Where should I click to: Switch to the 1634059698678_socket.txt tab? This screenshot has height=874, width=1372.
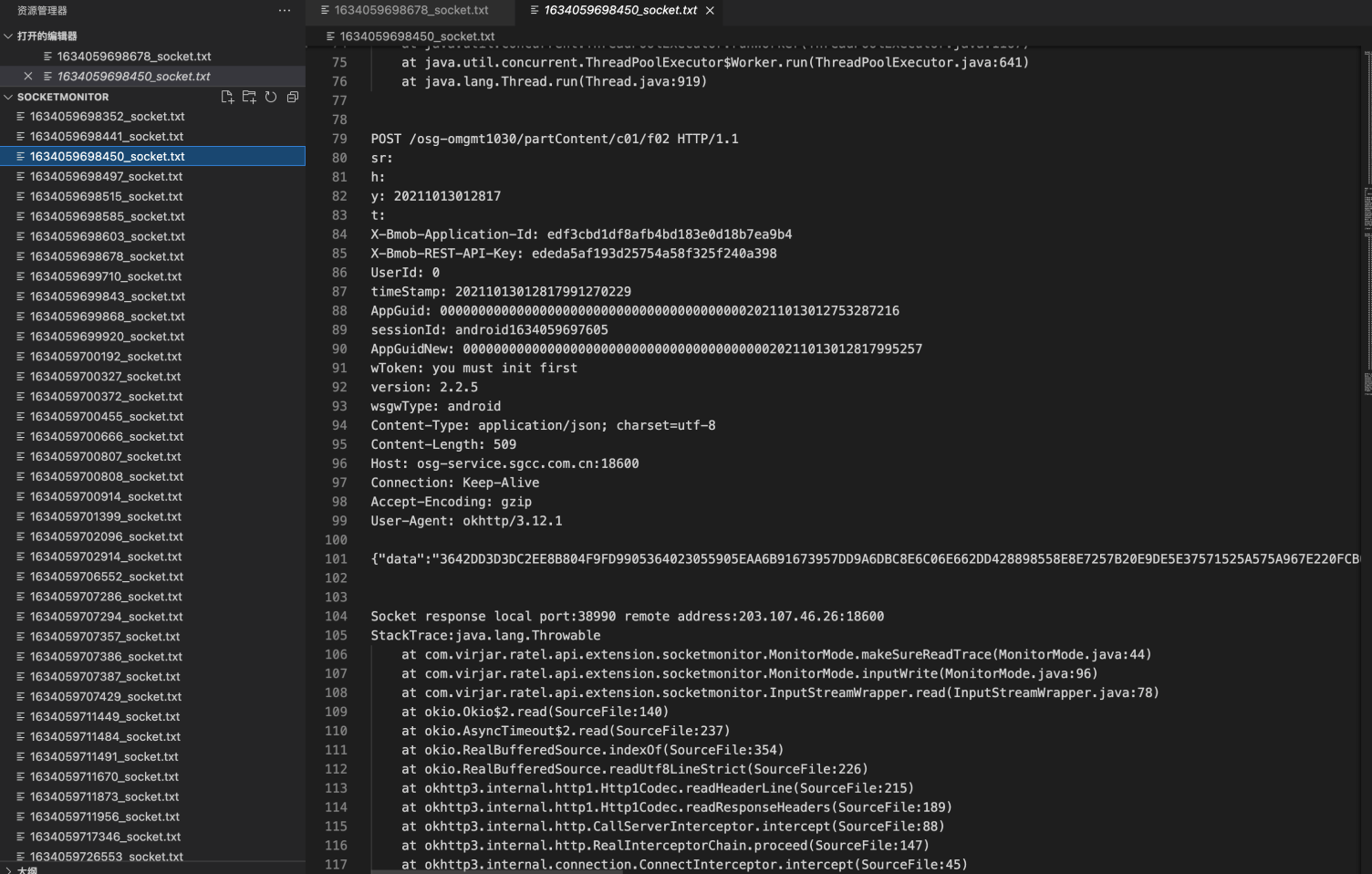point(411,10)
